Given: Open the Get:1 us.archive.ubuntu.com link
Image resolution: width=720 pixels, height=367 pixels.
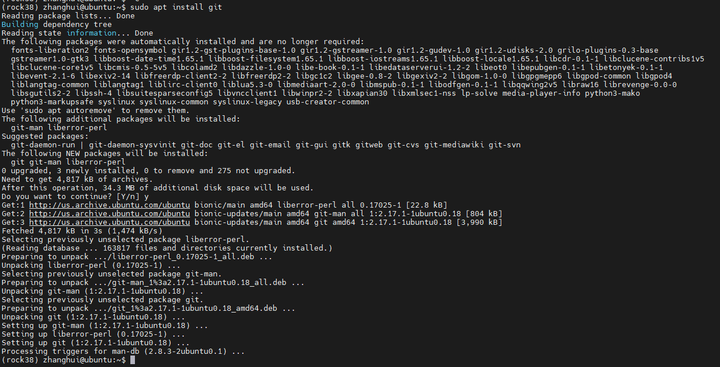Looking at the screenshot, I should coord(109,205).
